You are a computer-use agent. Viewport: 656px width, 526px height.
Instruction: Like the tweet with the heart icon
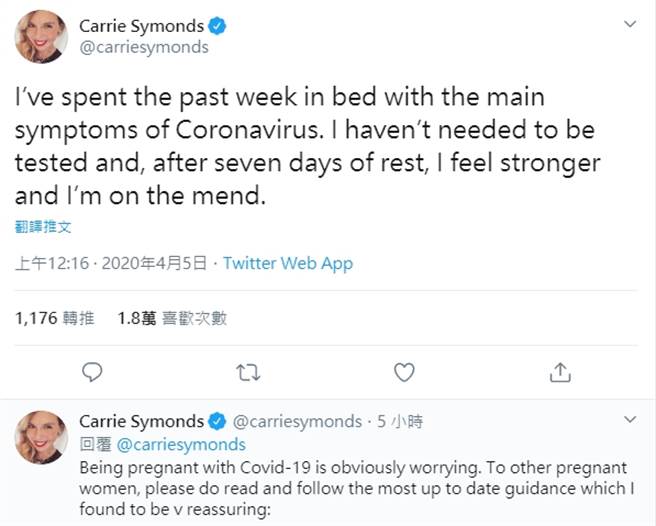pos(404,372)
